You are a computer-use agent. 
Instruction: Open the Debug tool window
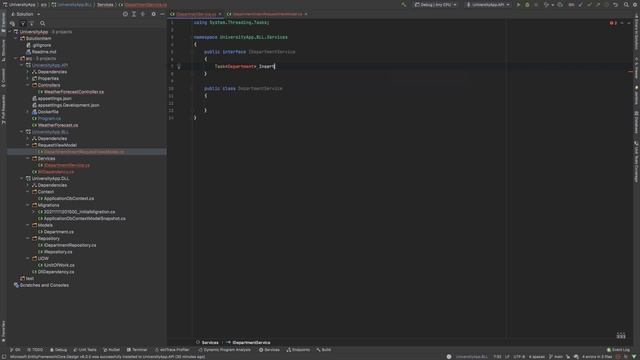58,350
